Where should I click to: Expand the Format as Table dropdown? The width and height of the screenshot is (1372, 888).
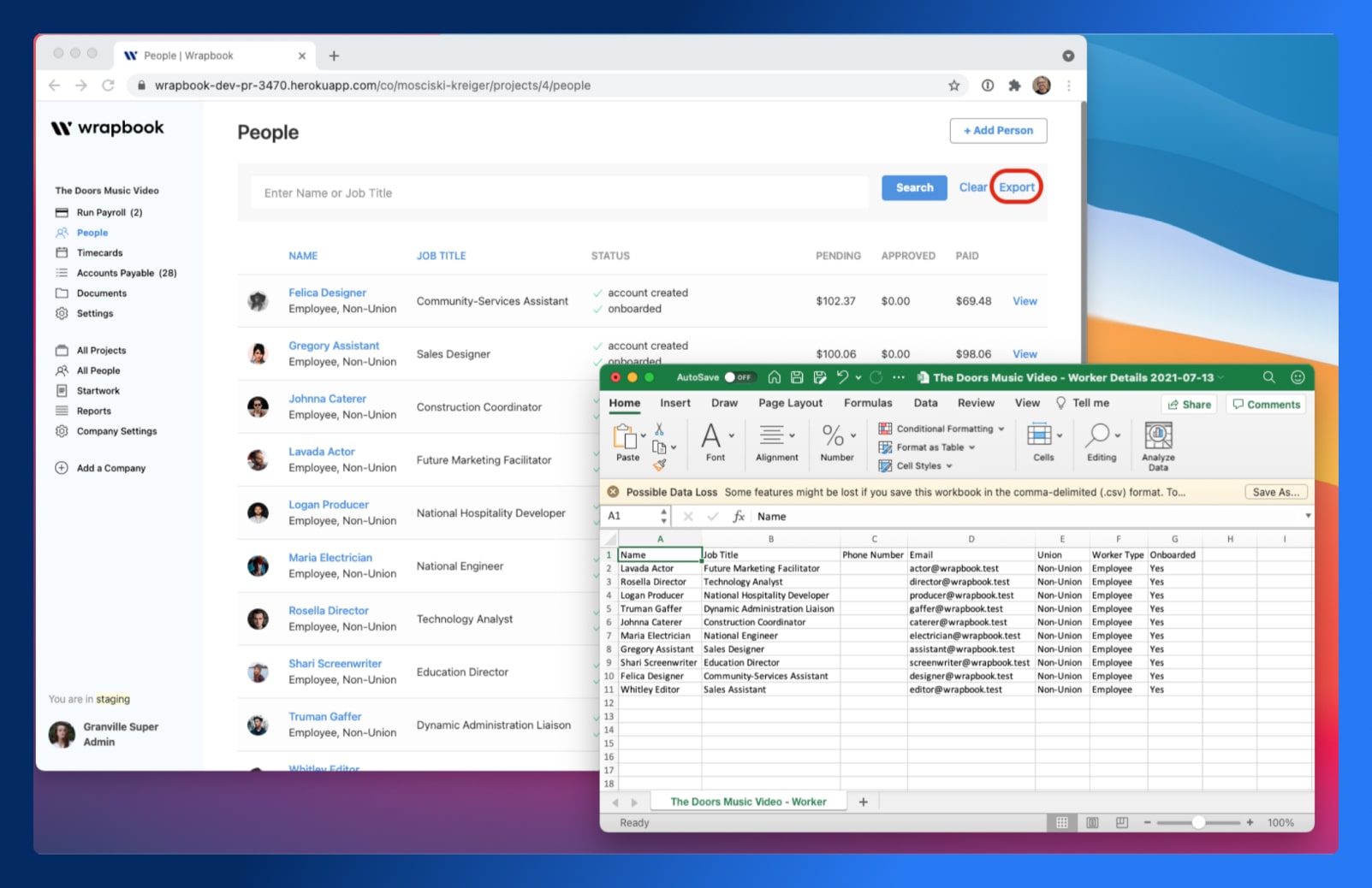pos(971,447)
